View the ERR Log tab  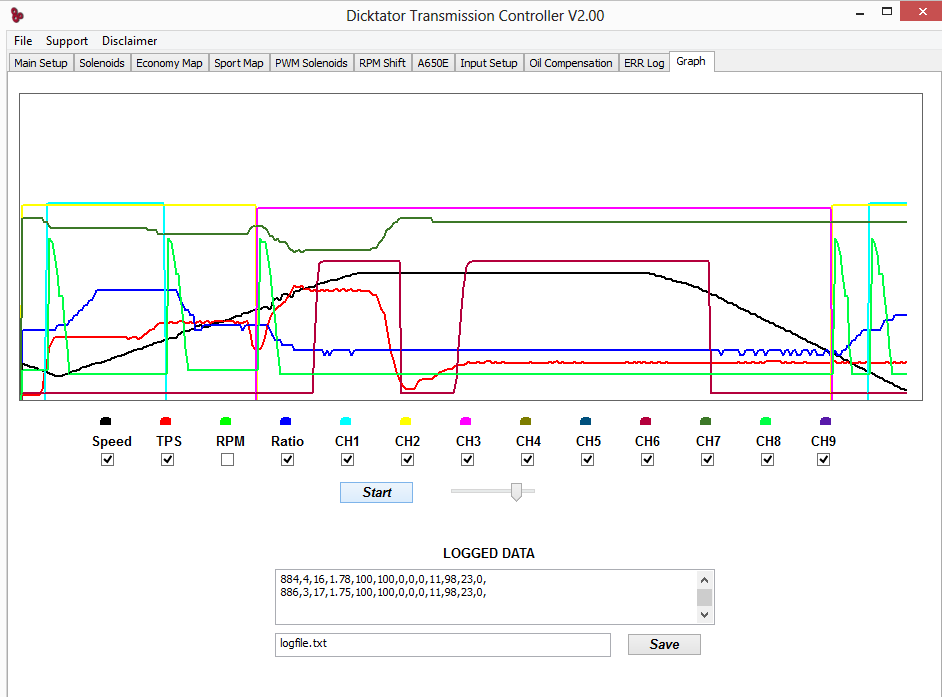644,63
